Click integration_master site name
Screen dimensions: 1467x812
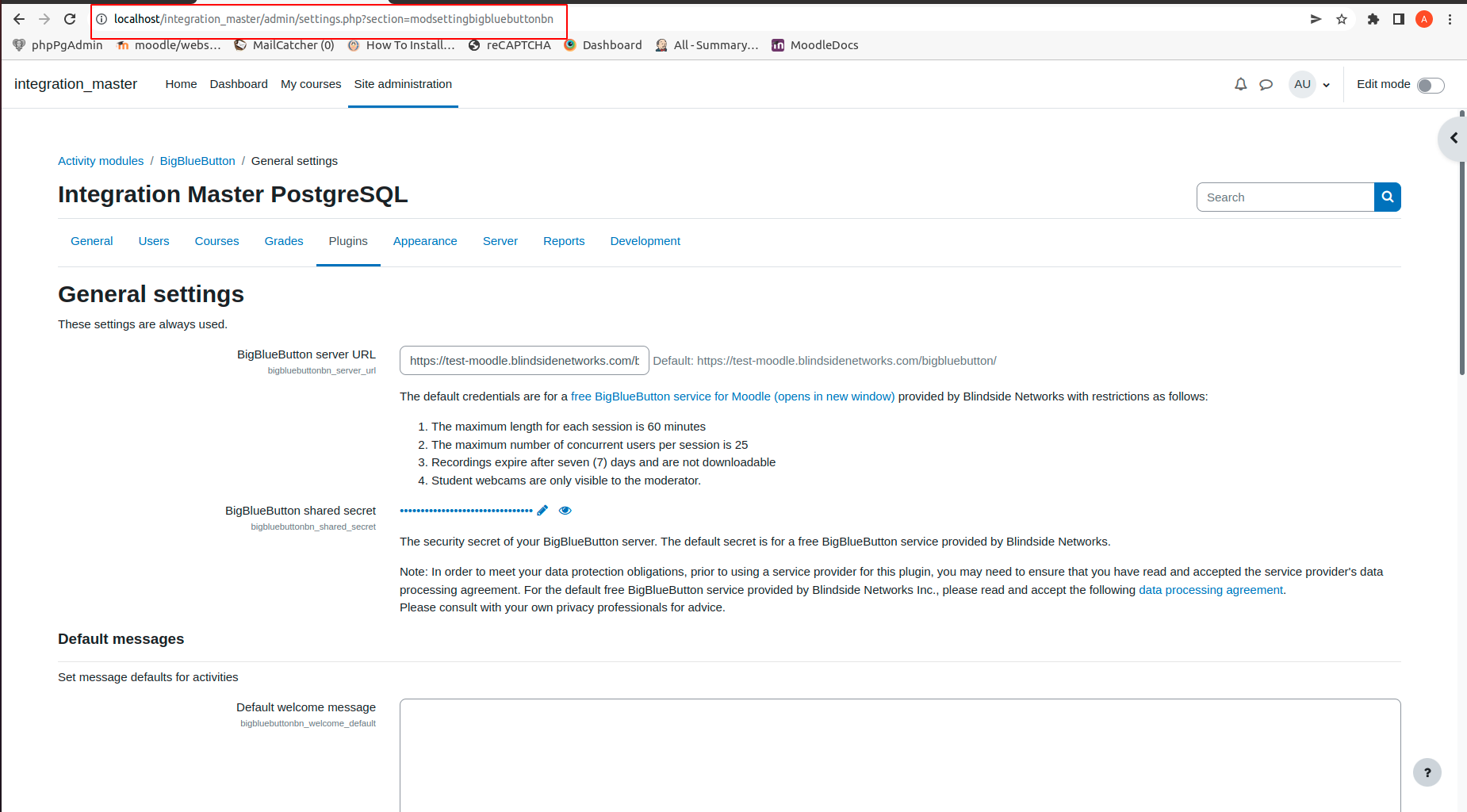tap(75, 84)
